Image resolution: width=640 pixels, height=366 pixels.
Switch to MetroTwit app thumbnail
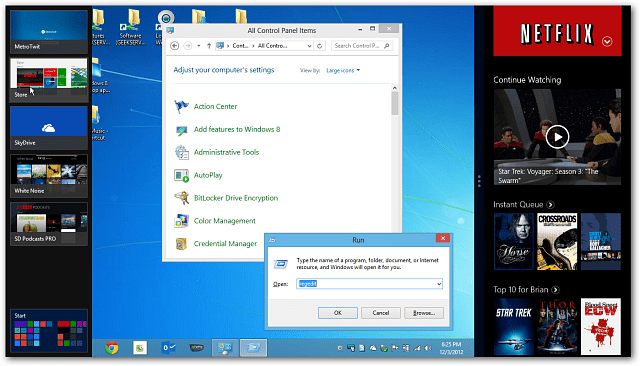(x=49, y=32)
